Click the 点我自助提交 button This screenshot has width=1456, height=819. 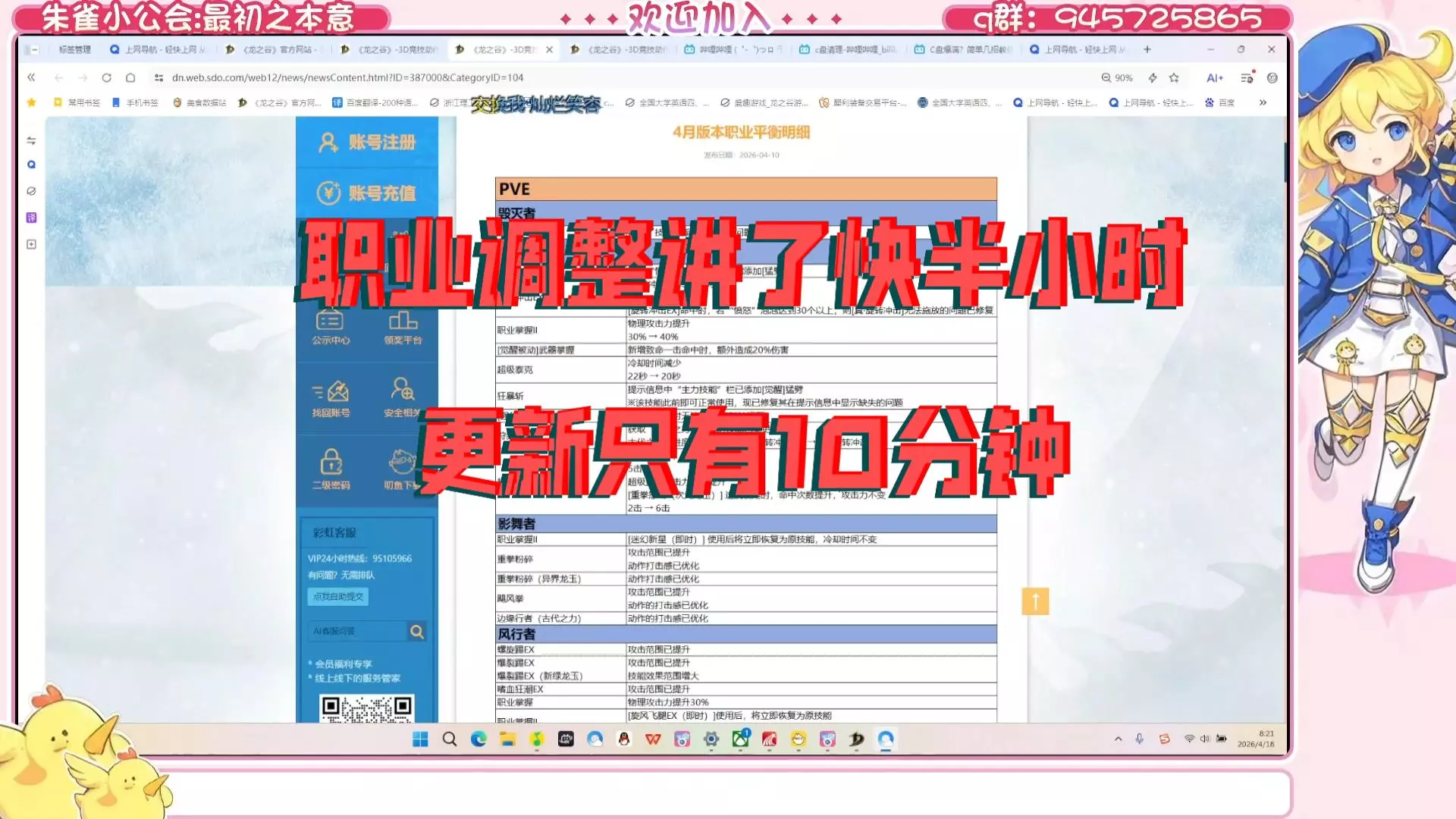(338, 597)
